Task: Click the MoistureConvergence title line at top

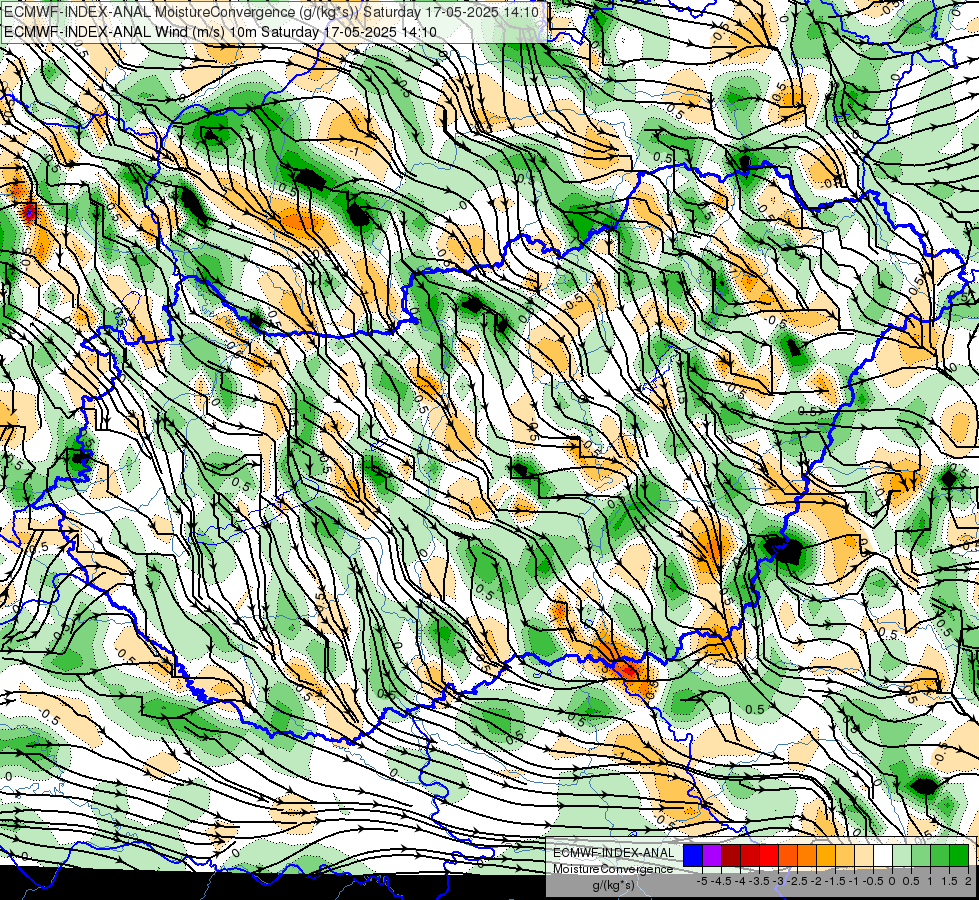Action: [271, 12]
